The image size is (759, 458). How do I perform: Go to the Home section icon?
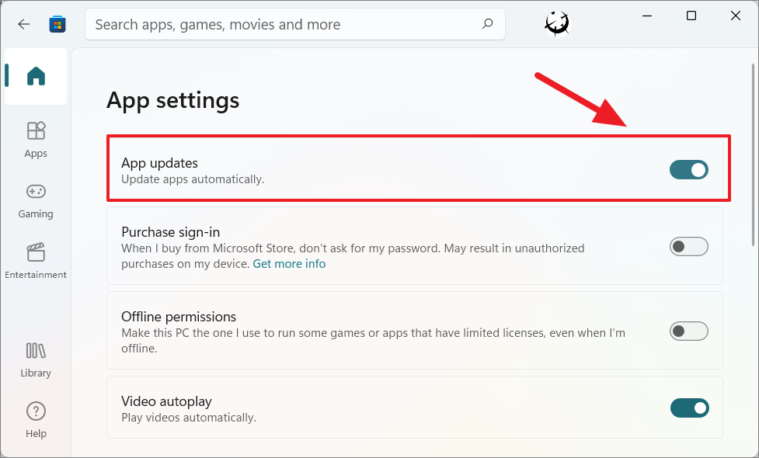36,76
